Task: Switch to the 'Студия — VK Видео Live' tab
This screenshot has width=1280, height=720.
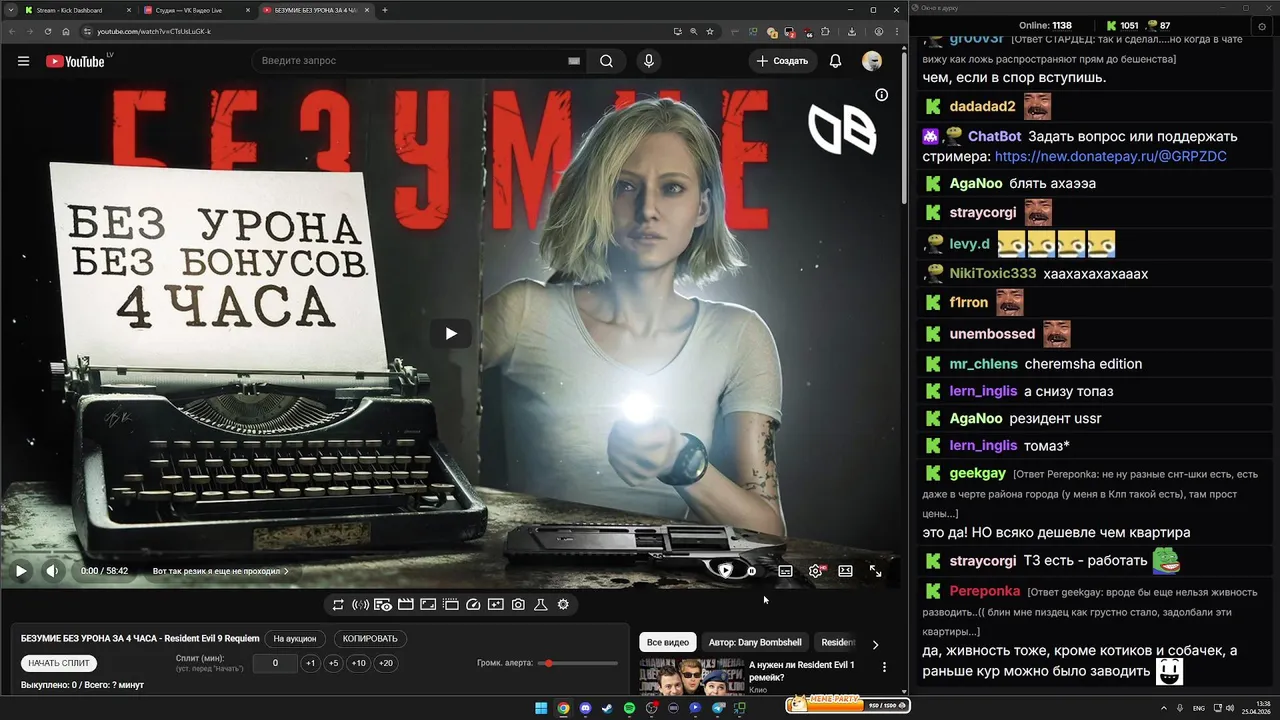Action: tap(196, 10)
